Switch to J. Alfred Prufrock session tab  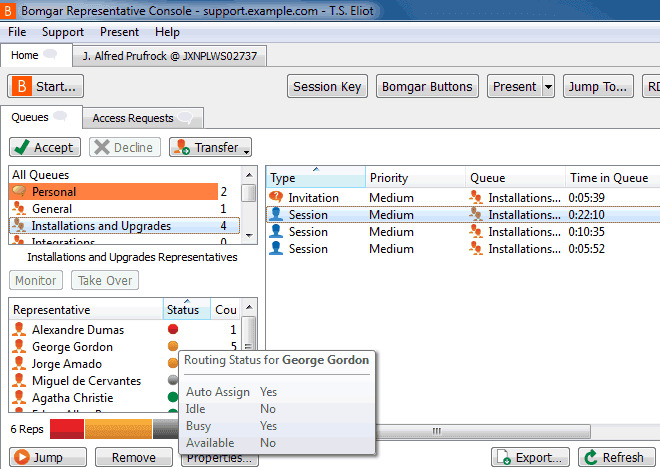[x=169, y=56]
